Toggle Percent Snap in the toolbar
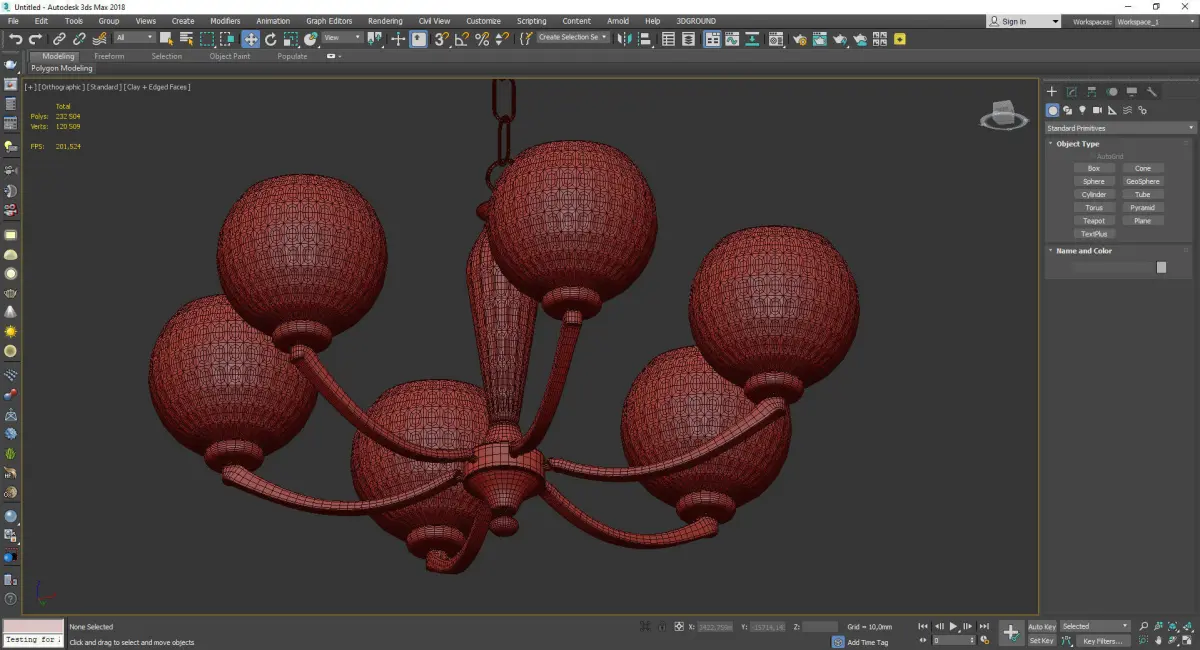 coord(482,39)
